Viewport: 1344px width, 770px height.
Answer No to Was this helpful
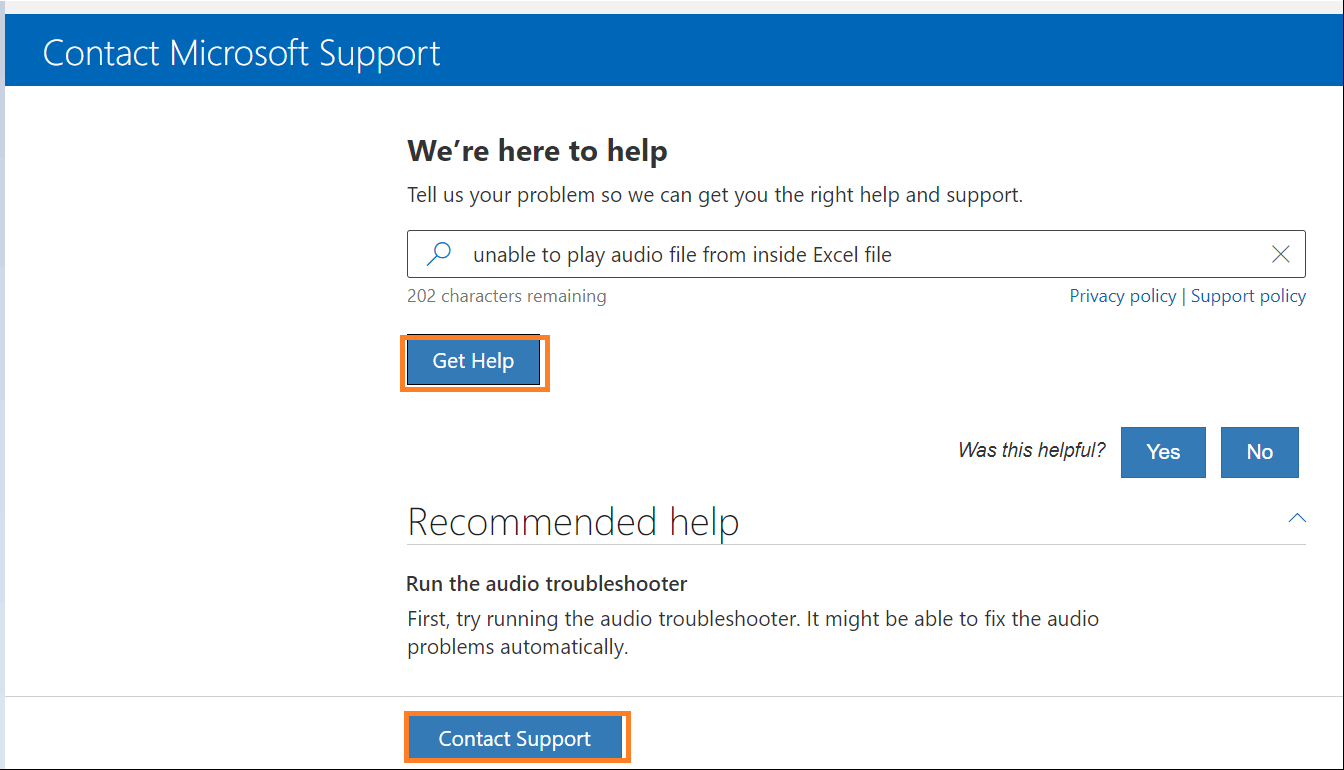1260,452
